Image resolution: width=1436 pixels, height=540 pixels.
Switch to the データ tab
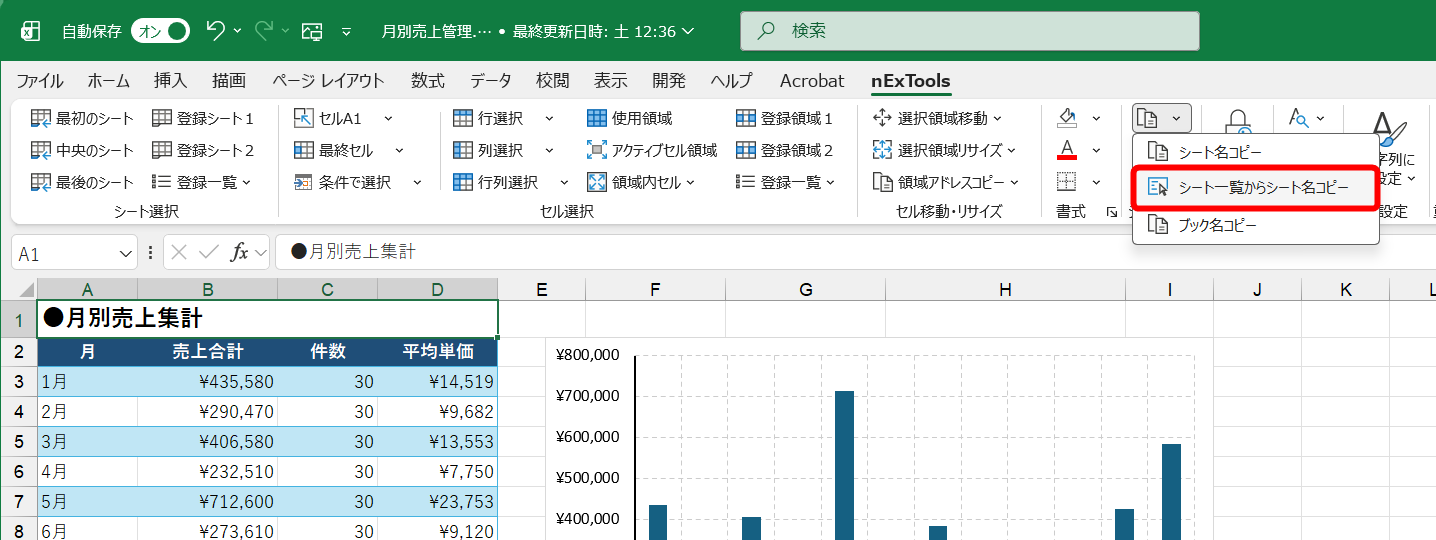point(491,81)
